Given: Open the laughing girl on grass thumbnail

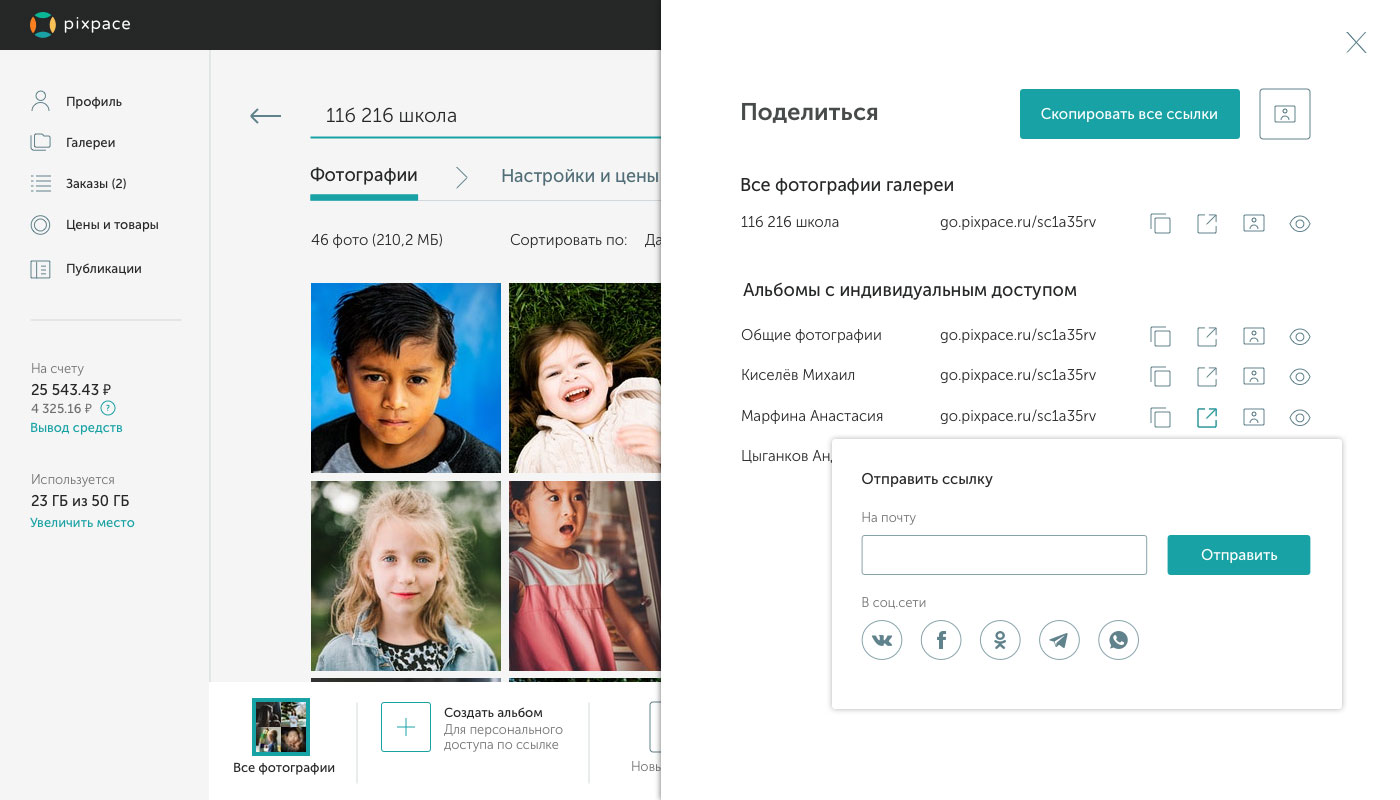Looking at the screenshot, I should 585,377.
